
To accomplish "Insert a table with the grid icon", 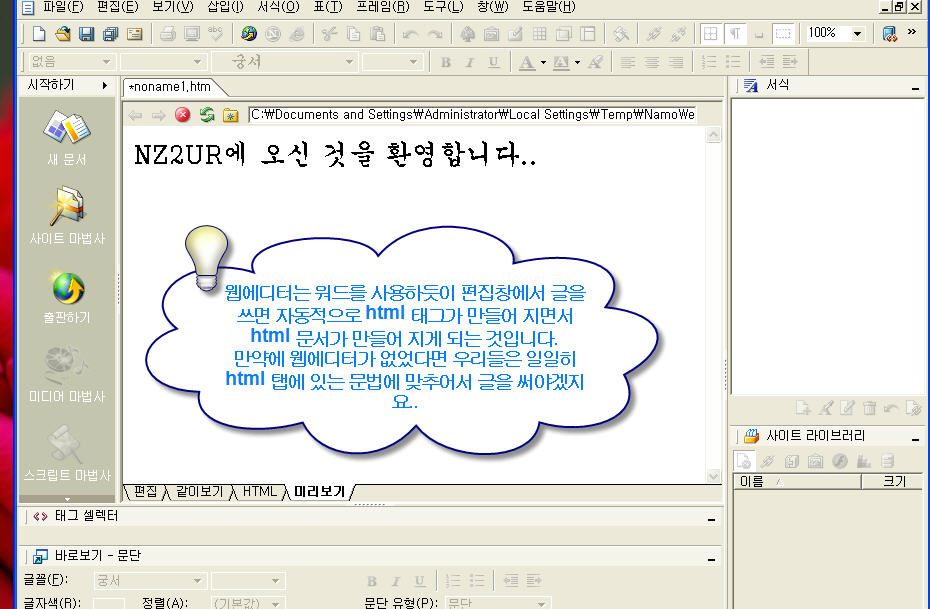I will coord(540,33).
